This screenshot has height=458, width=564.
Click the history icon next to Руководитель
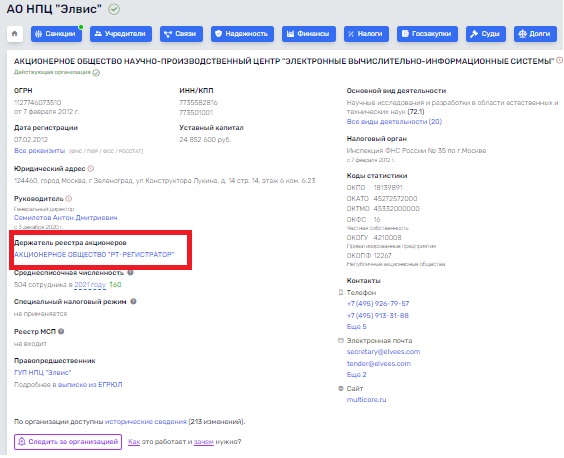coord(69,198)
